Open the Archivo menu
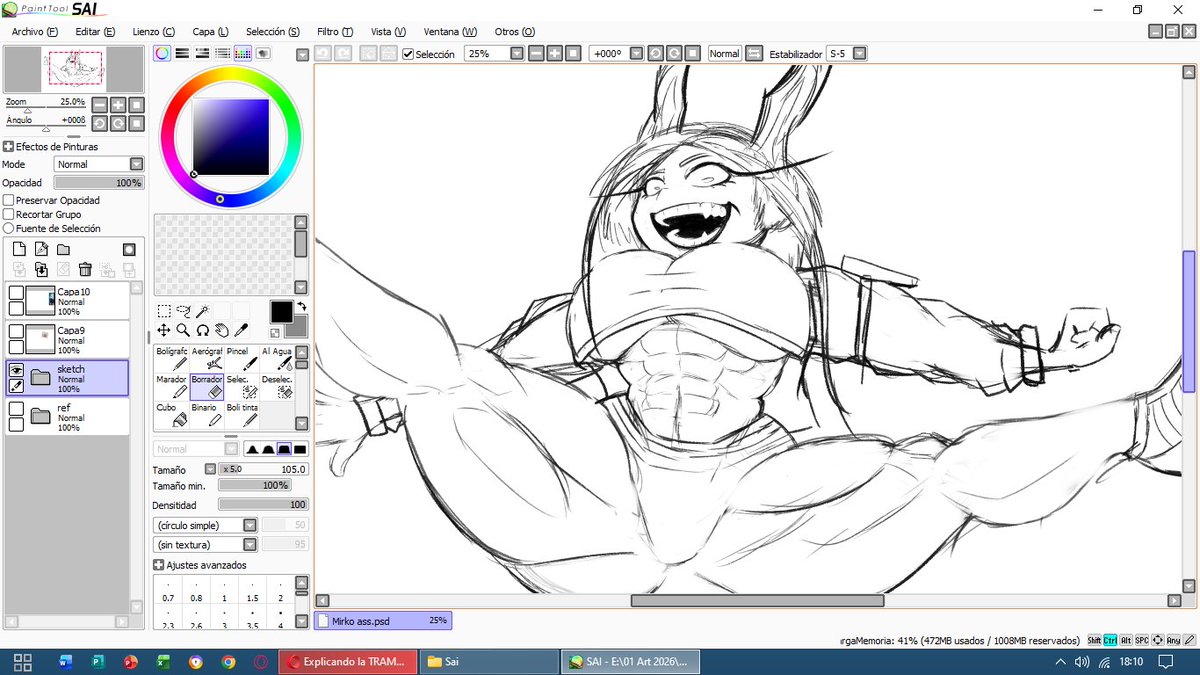1200x675 pixels. 35,31
